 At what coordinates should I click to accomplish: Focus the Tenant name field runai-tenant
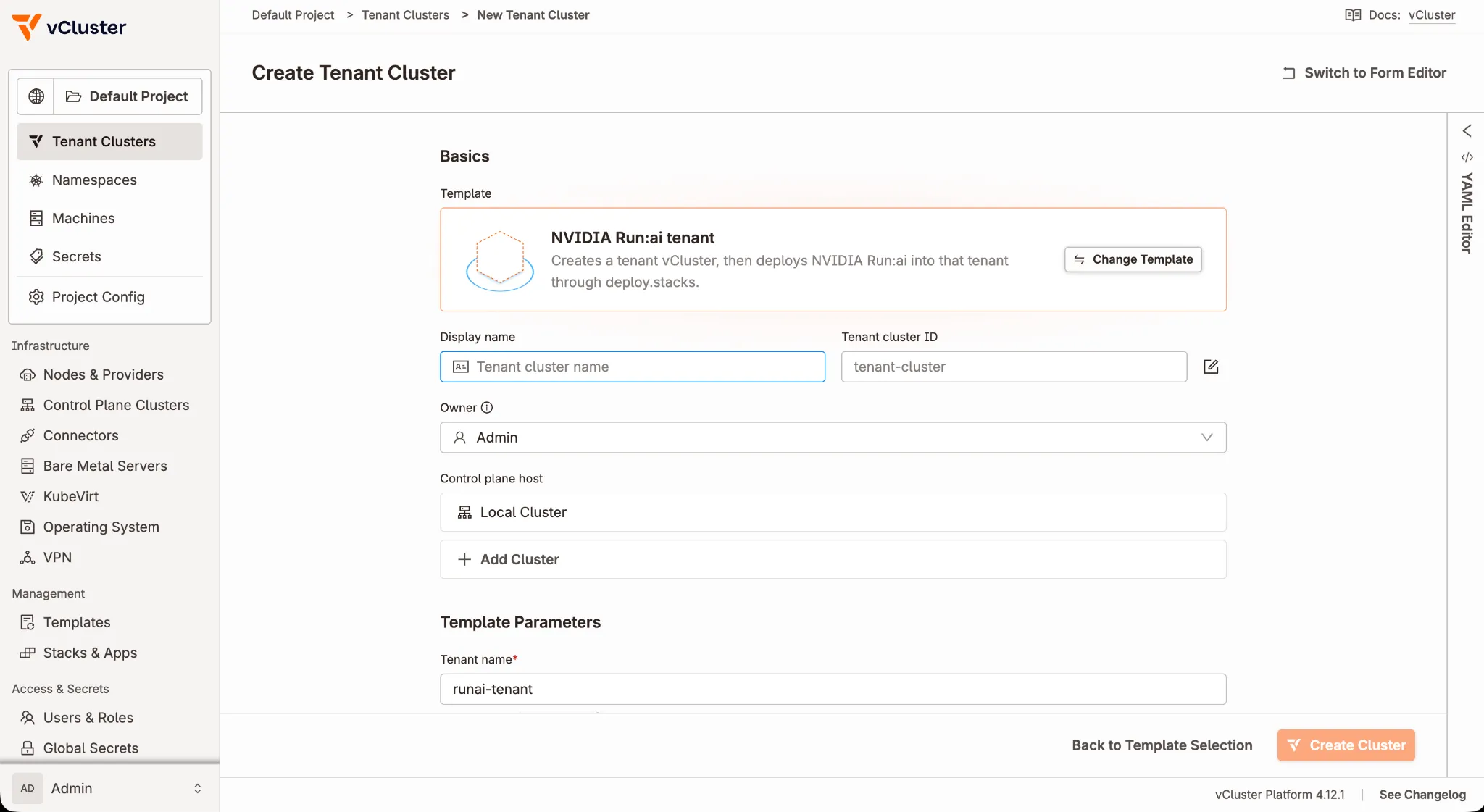click(833, 689)
